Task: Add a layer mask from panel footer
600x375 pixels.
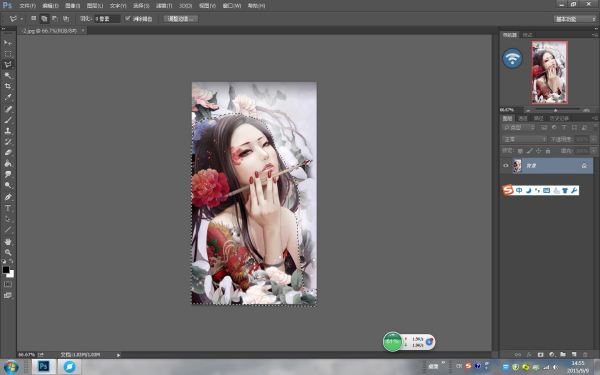Action: click(x=540, y=355)
